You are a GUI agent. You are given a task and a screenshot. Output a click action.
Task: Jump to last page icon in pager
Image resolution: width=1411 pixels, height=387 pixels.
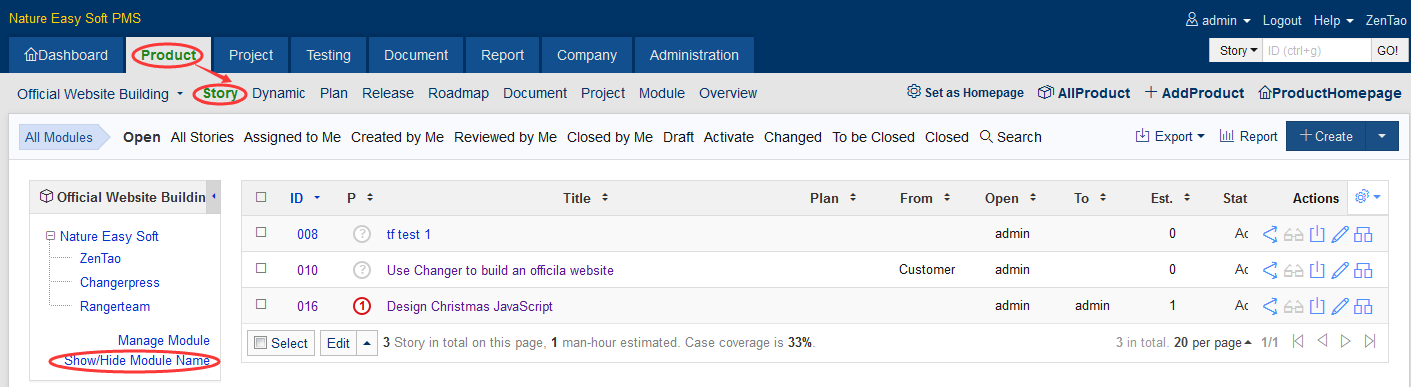pyautogui.click(x=1370, y=342)
